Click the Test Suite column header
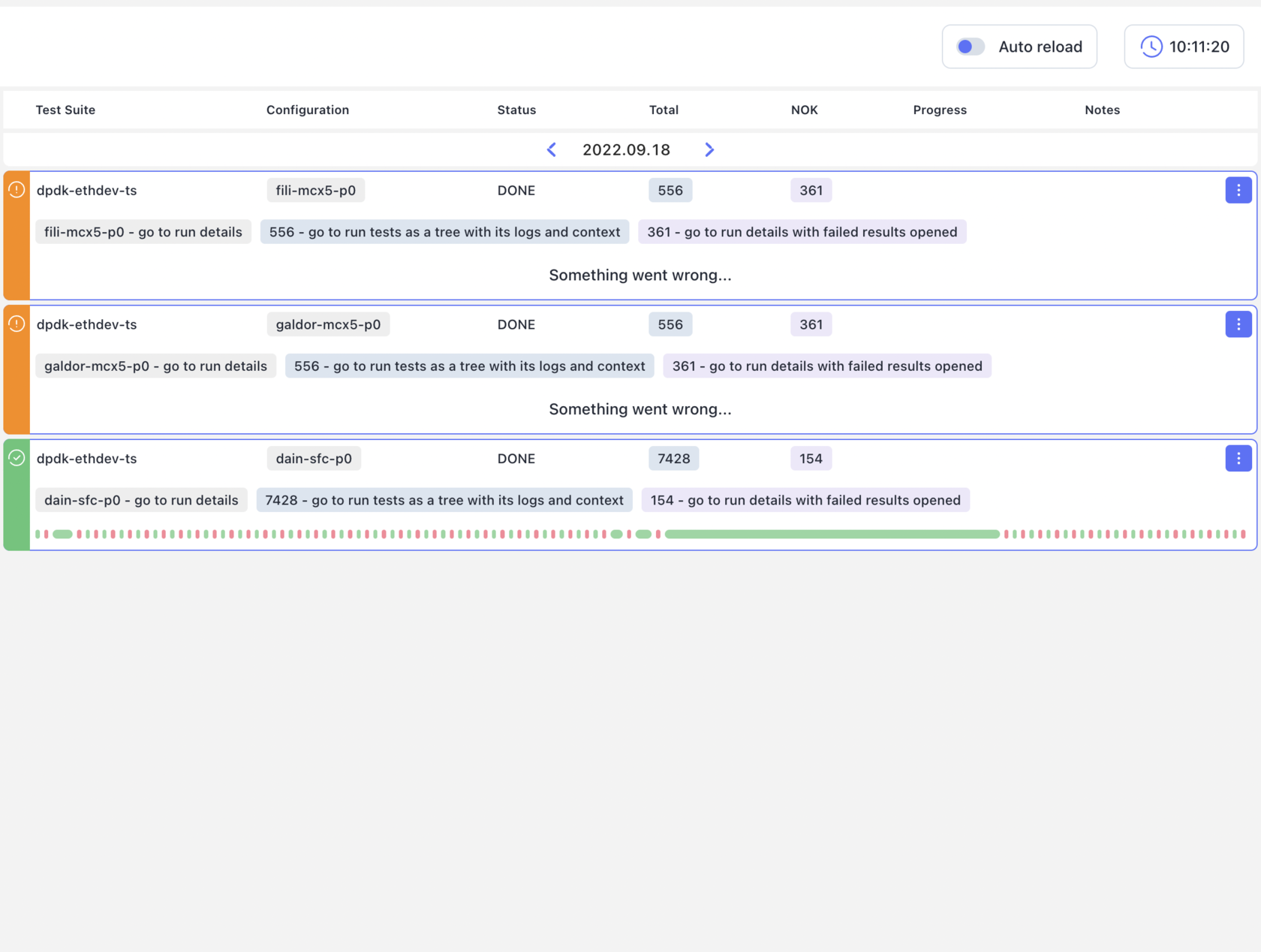Viewport: 1261px width, 952px height. click(65, 110)
